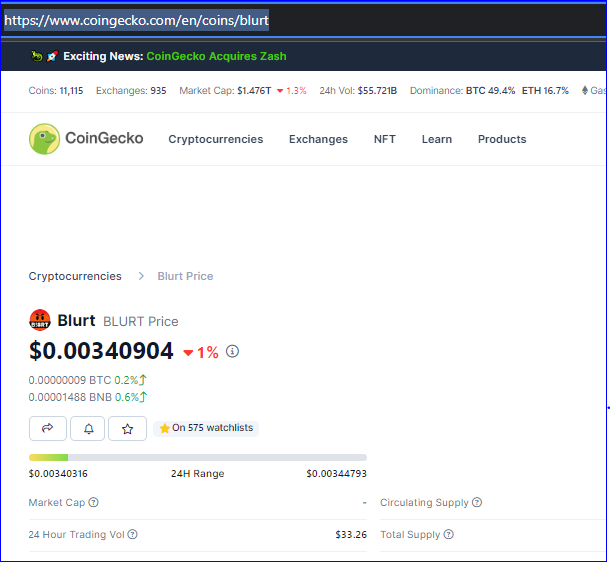Image resolution: width=610 pixels, height=562 pixels.
Task: Click the CoinGecko wordmark text
Action: point(104,138)
